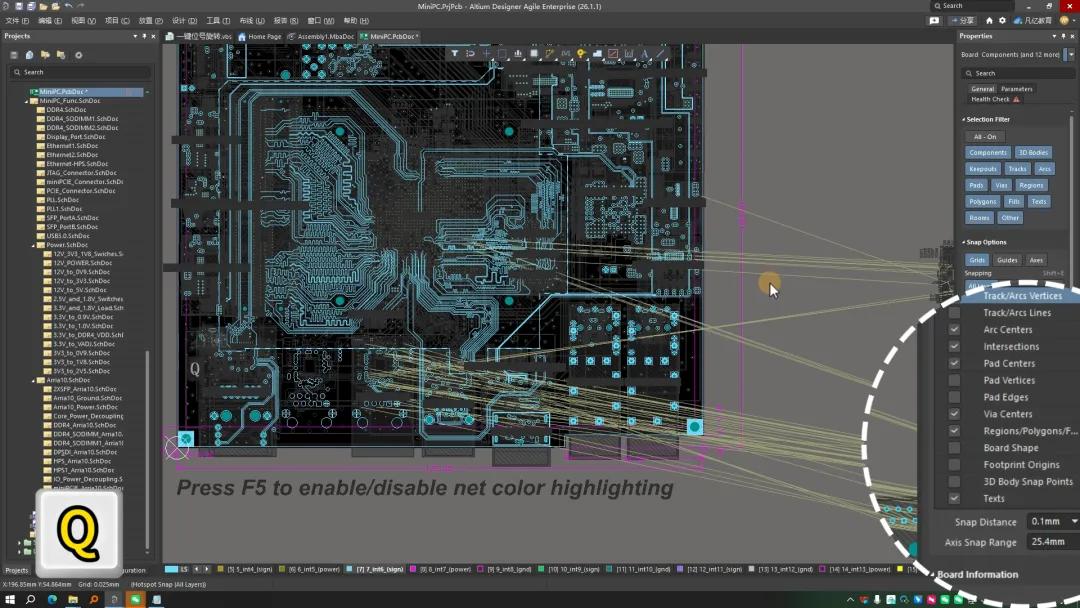Switch to Assembly1.MbaDoc tab

pos(320,36)
